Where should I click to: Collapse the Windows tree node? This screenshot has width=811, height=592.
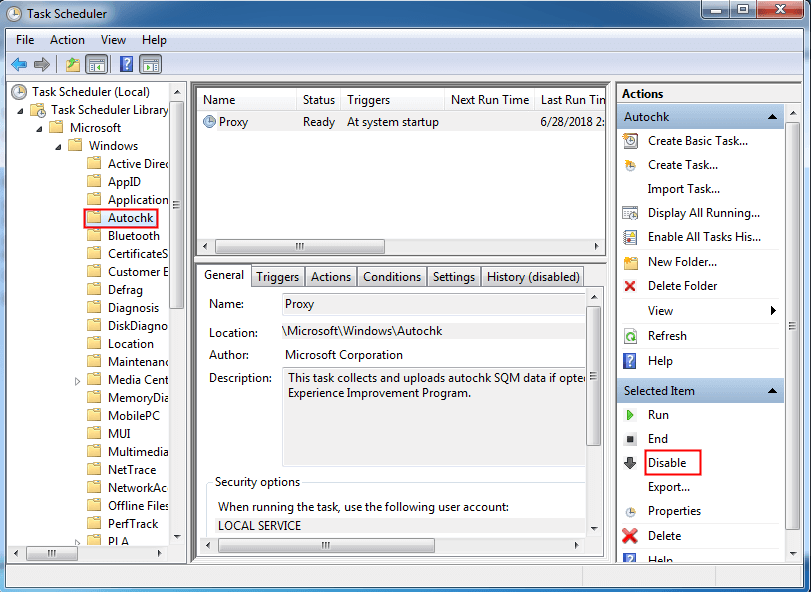(x=58, y=147)
